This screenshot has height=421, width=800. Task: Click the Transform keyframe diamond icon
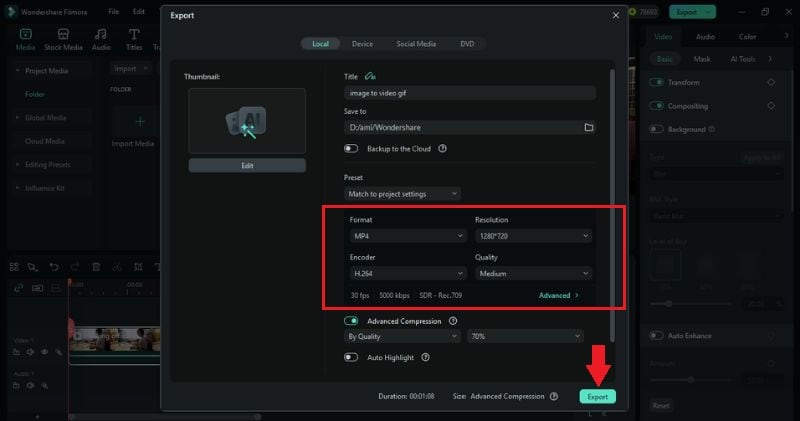[771, 82]
